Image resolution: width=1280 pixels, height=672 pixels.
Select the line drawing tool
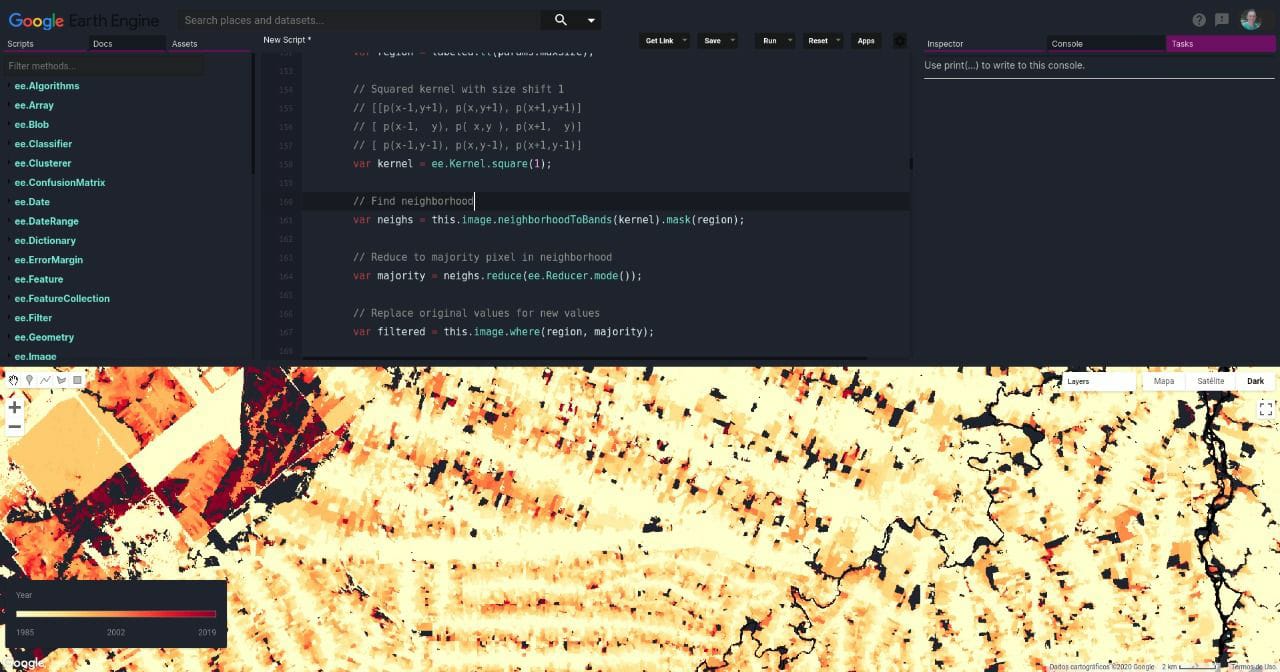pyautogui.click(x=45, y=380)
